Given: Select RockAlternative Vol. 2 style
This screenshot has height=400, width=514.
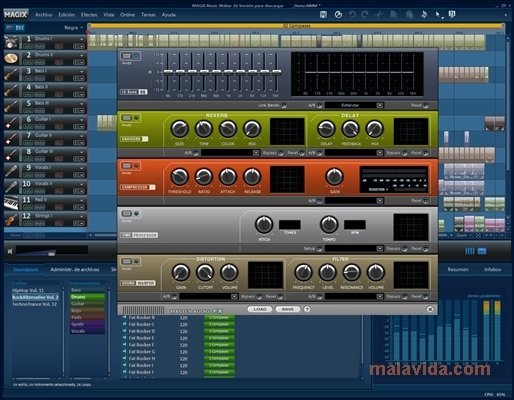Looking at the screenshot, I should [35, 297].
